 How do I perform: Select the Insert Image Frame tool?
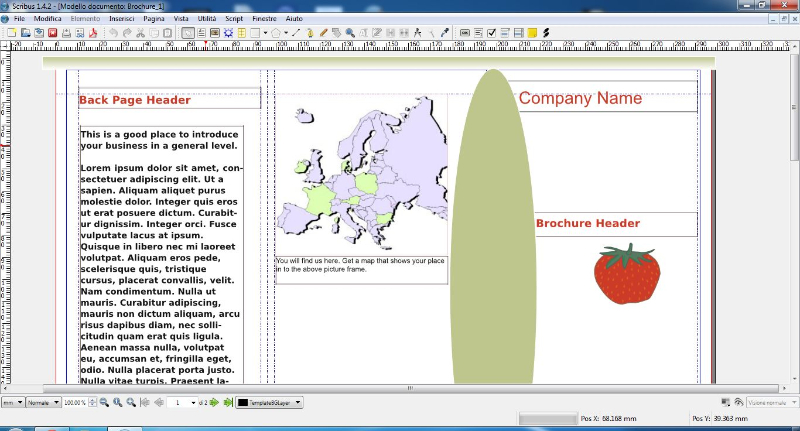[214, 33]
